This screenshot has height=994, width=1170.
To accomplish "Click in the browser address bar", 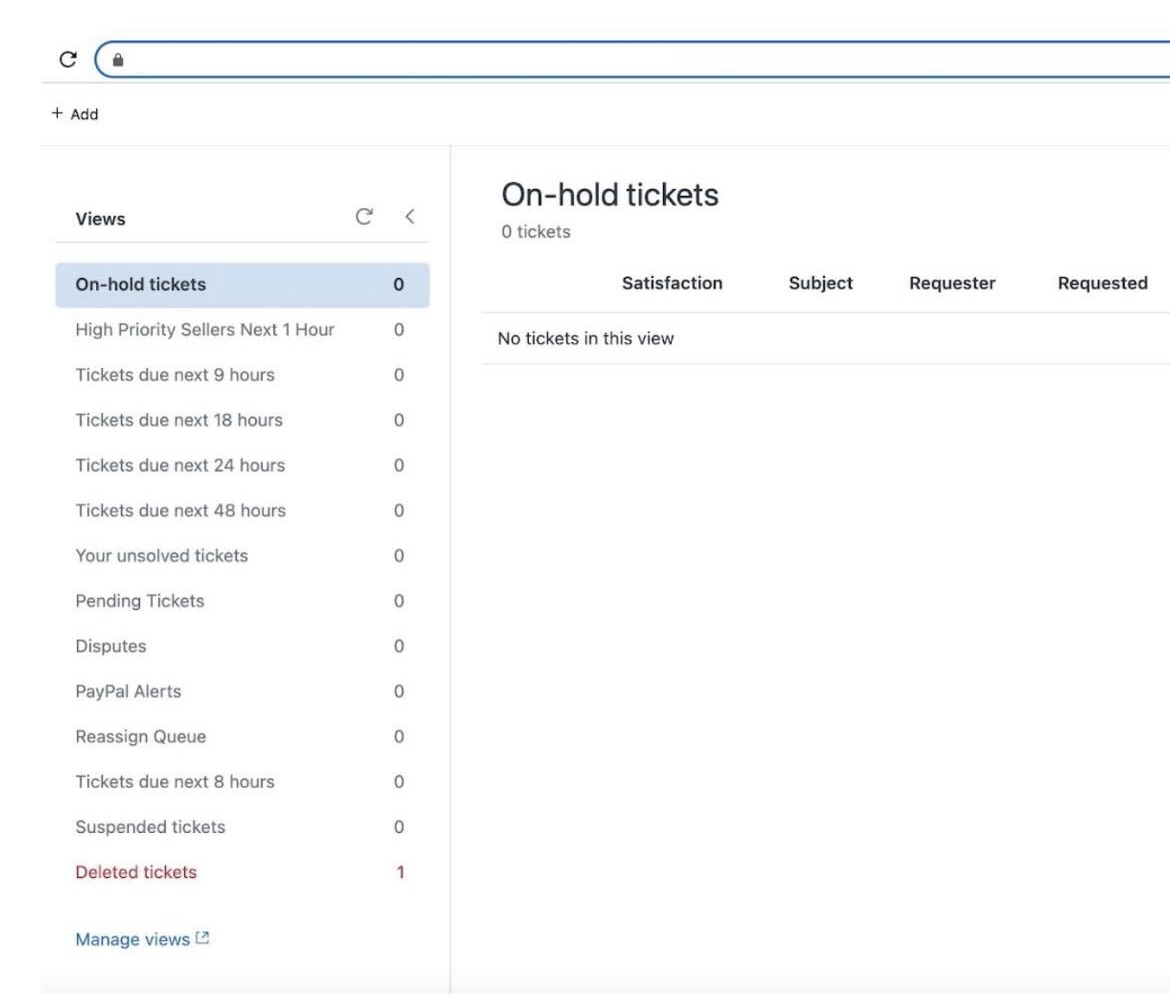I will coord(642,60).
